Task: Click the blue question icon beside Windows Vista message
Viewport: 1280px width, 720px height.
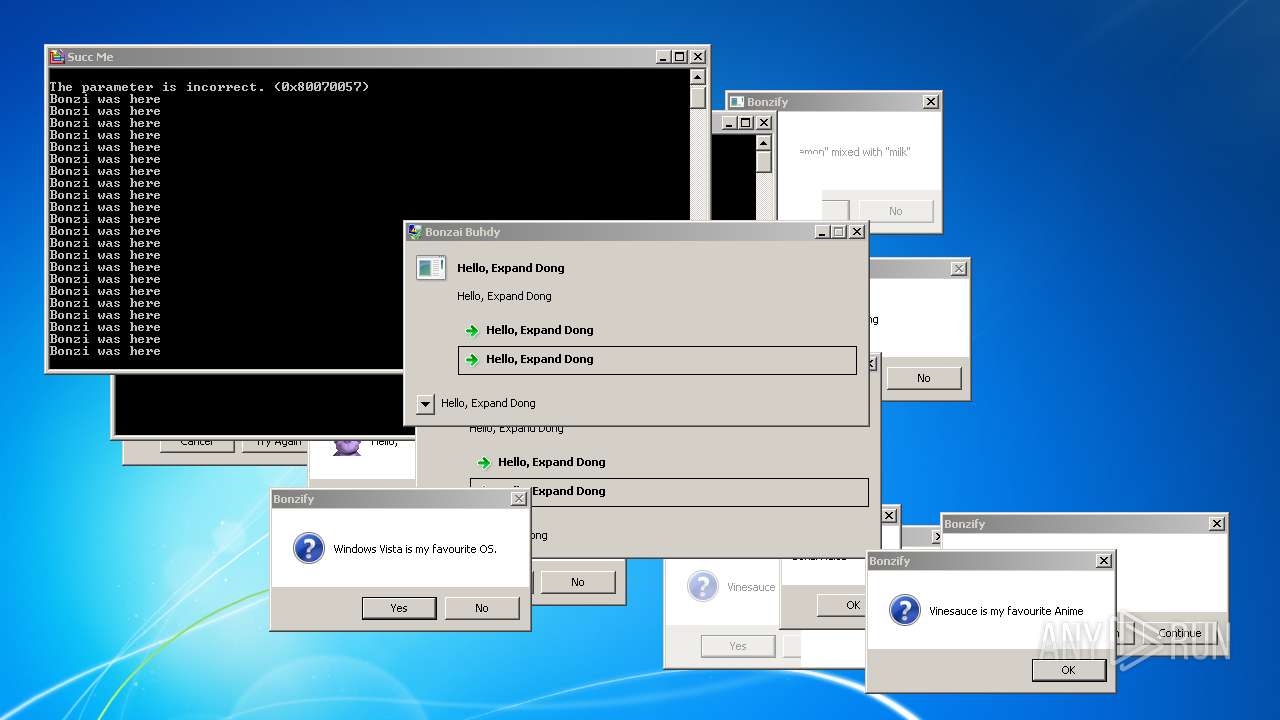Action: coord(309,548)
